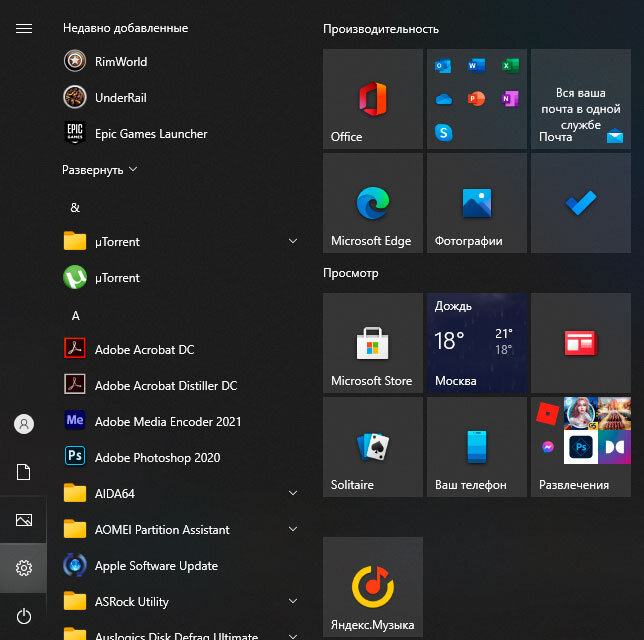Open Skype in the Office apps tile

pos(444,133)
